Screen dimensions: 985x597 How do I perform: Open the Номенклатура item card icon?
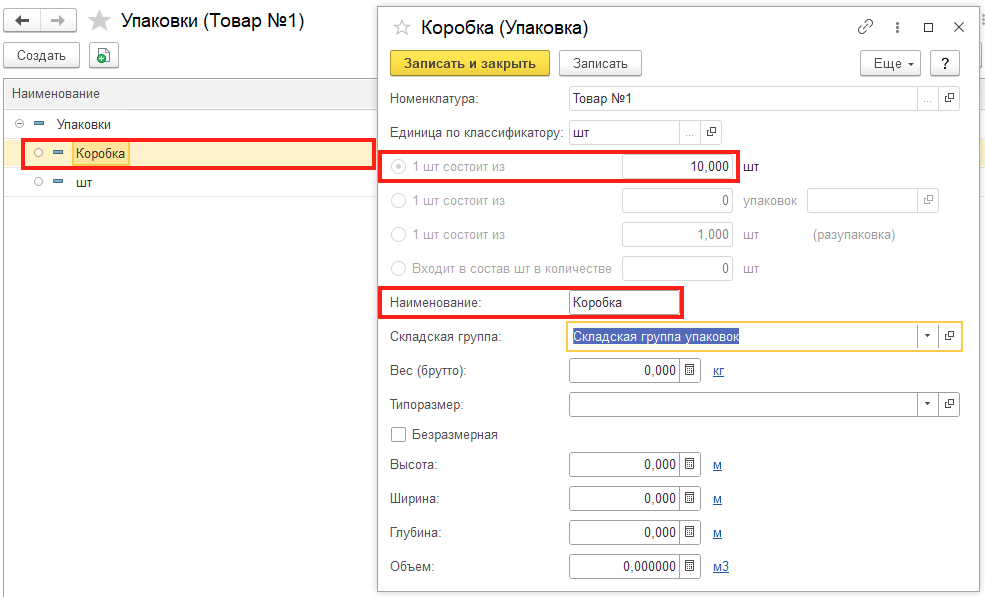coord(949,98)
